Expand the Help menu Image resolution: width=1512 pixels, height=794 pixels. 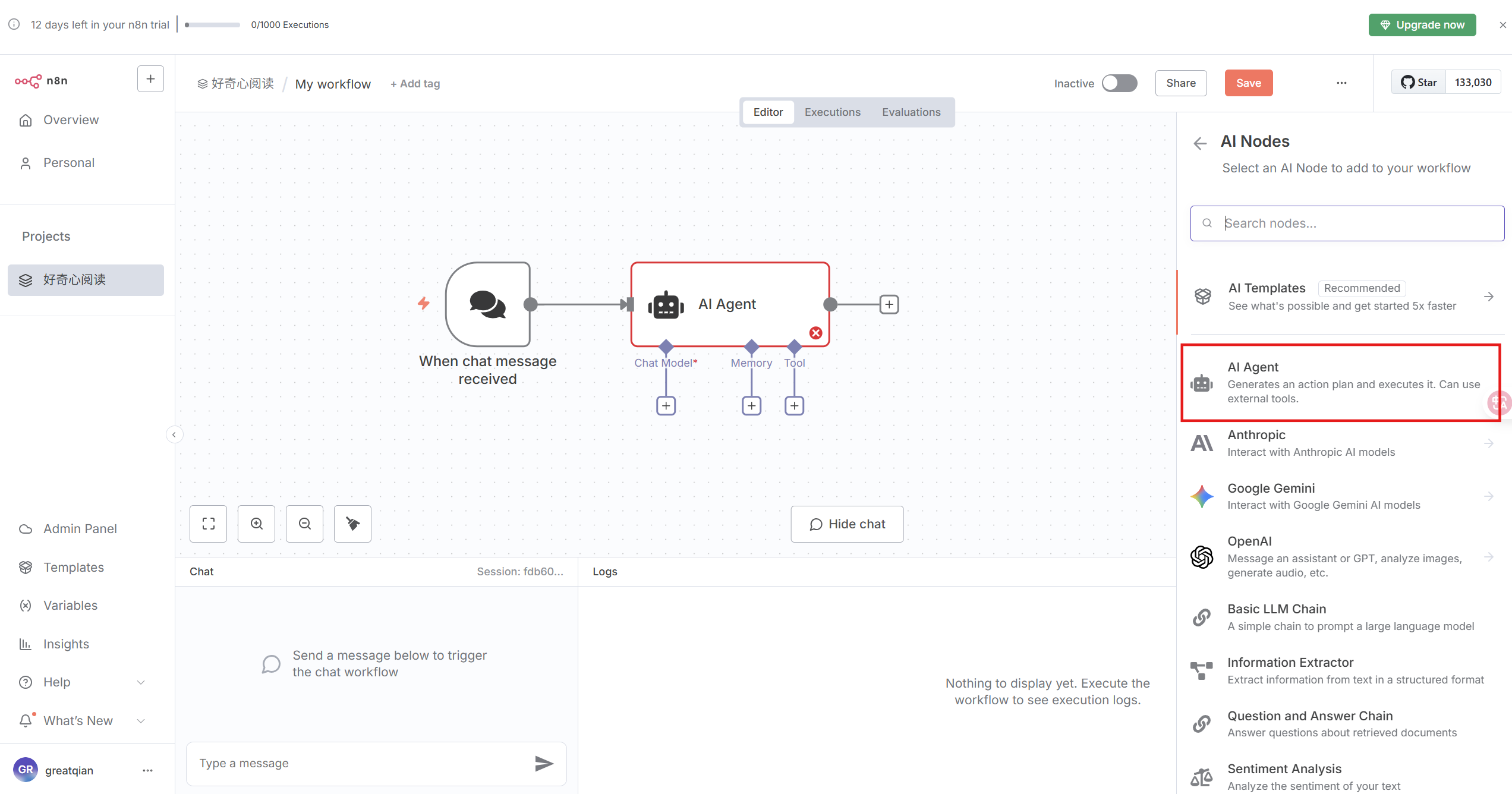click(141, 682)
